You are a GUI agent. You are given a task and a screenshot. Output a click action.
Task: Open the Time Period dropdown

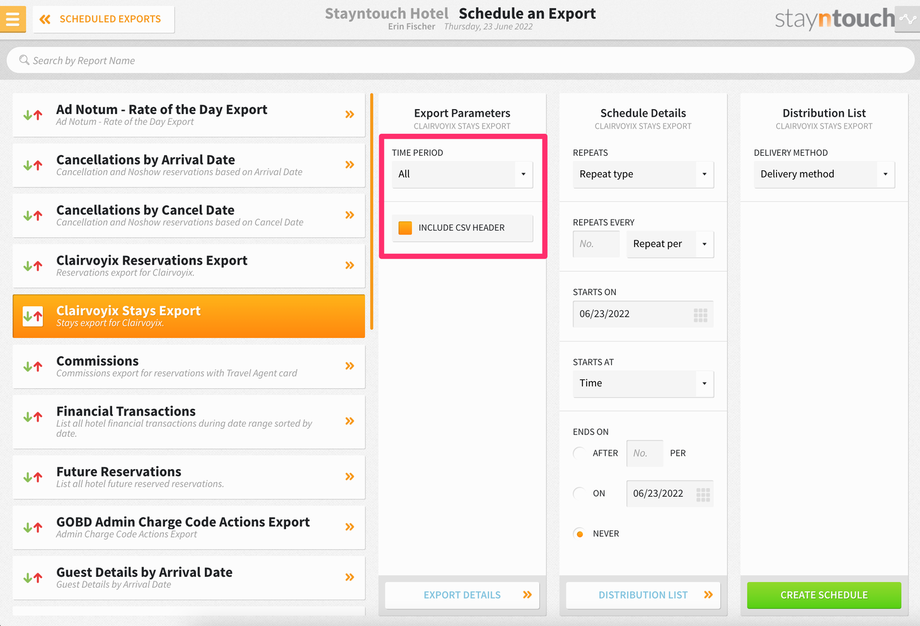point(462,174)
